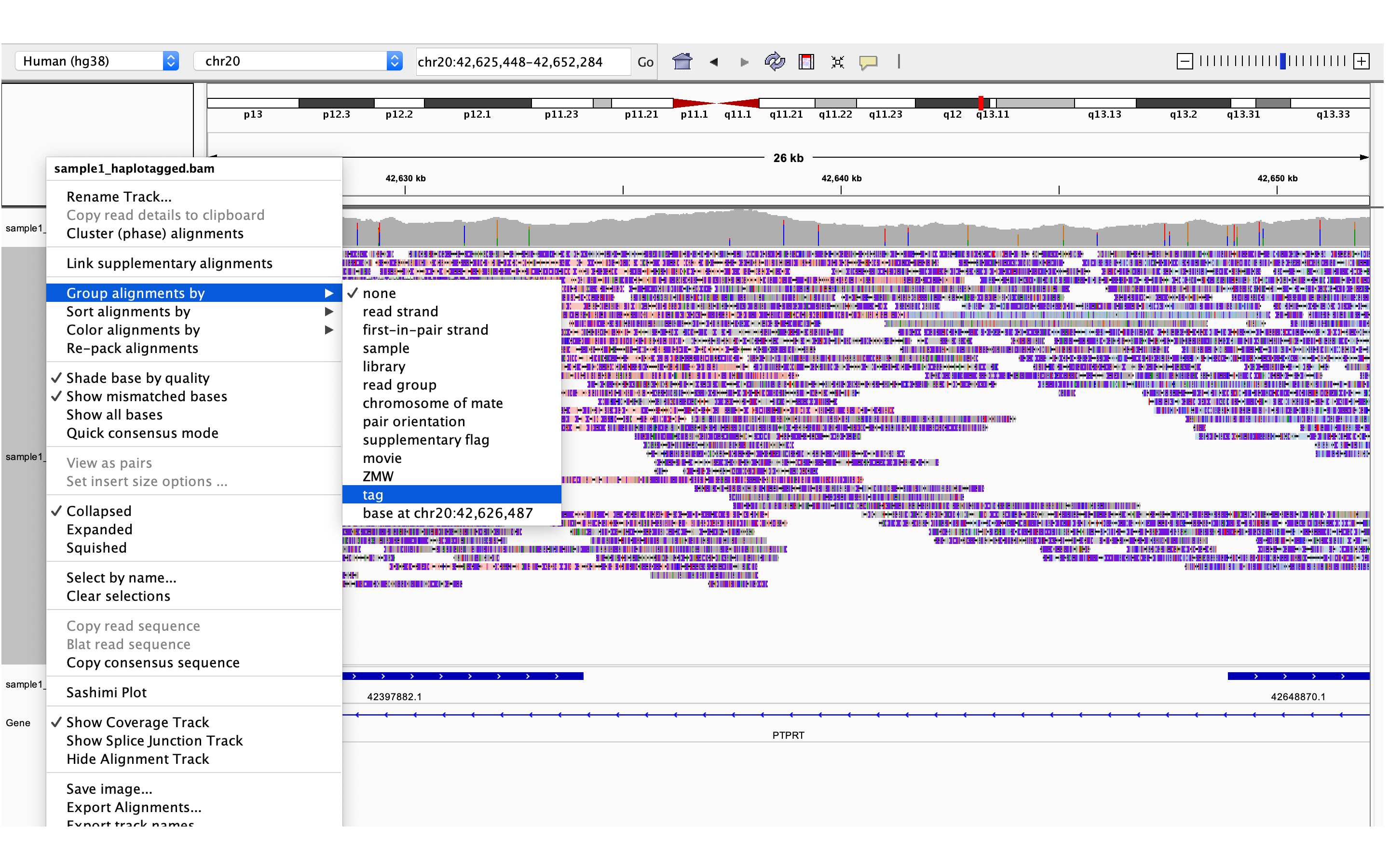This screenshot has height=868, width=1389.
Task: Uncheck Shade base by quality
Action: coord(138,378)
